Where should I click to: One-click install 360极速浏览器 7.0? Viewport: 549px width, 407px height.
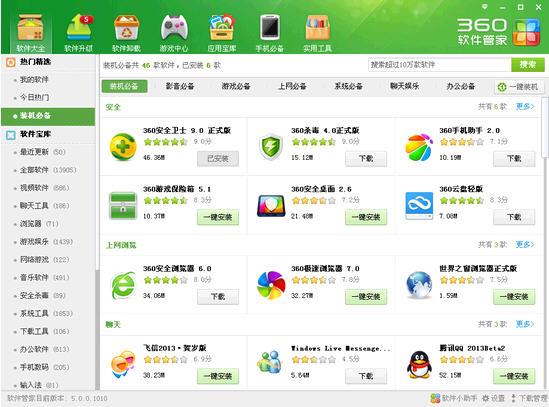tap(366, 297)
